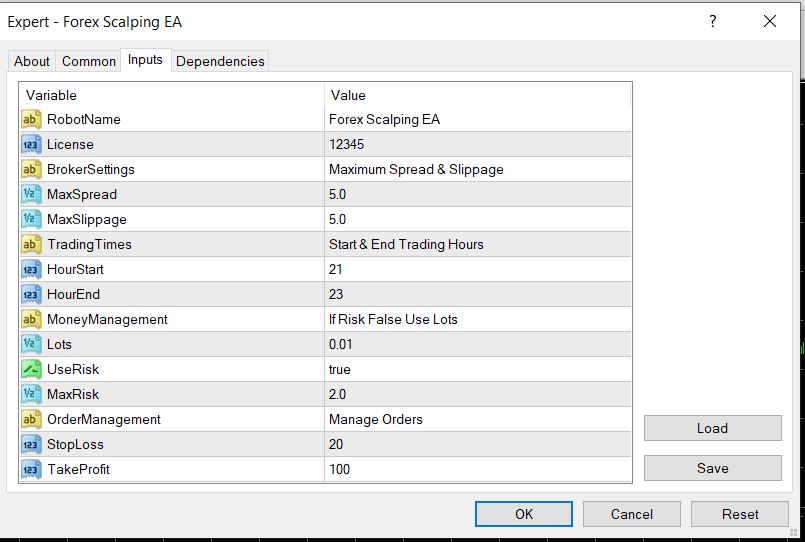
Task: Click the double-type icon beside Lots
Action: (31, 344)
